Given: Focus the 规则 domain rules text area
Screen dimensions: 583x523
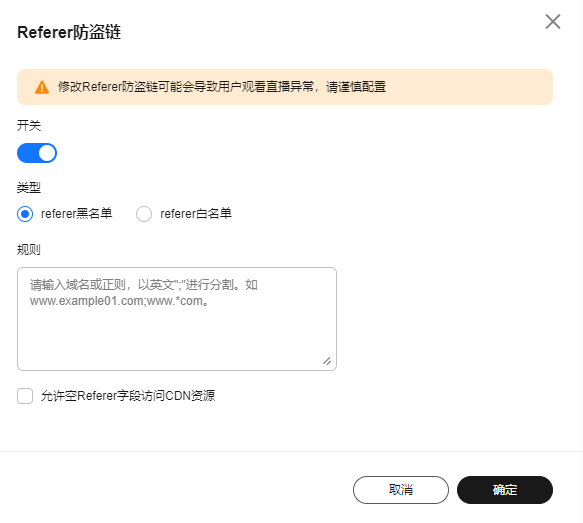Looking at the screenshot, I should click(177, 319).
